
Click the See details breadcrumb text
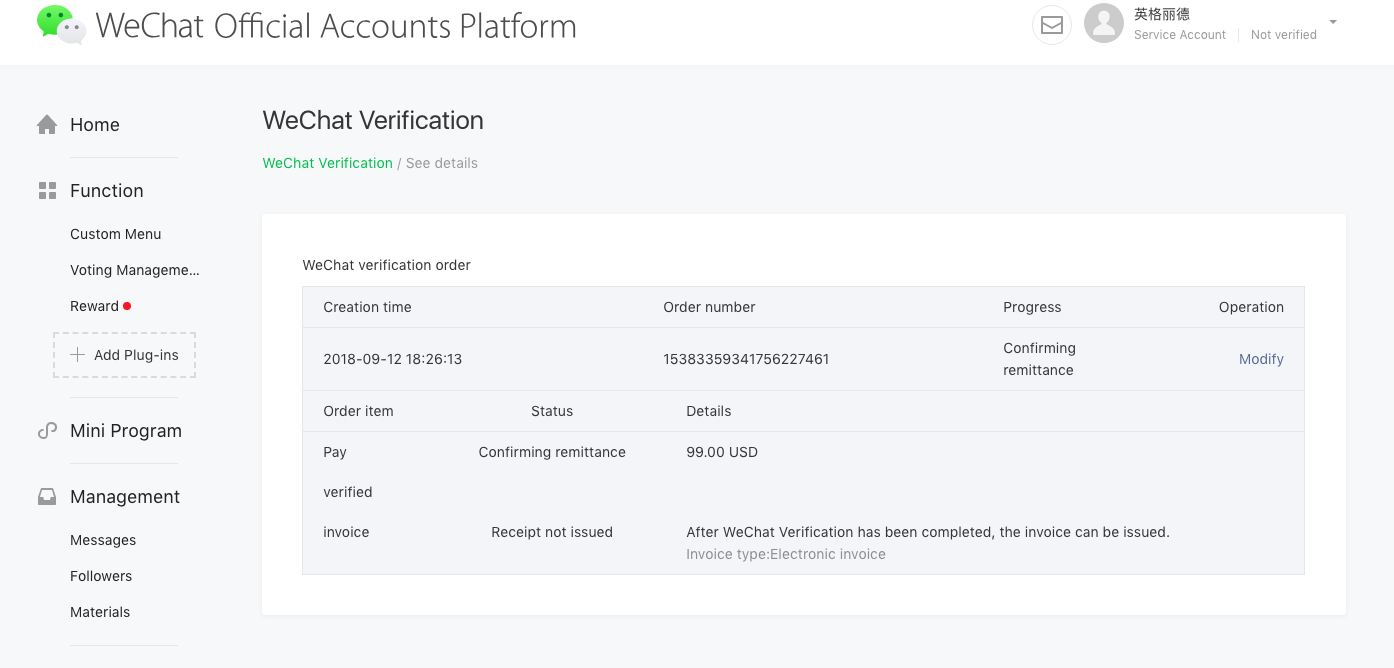pyautogui.click(x=442, y=163)
